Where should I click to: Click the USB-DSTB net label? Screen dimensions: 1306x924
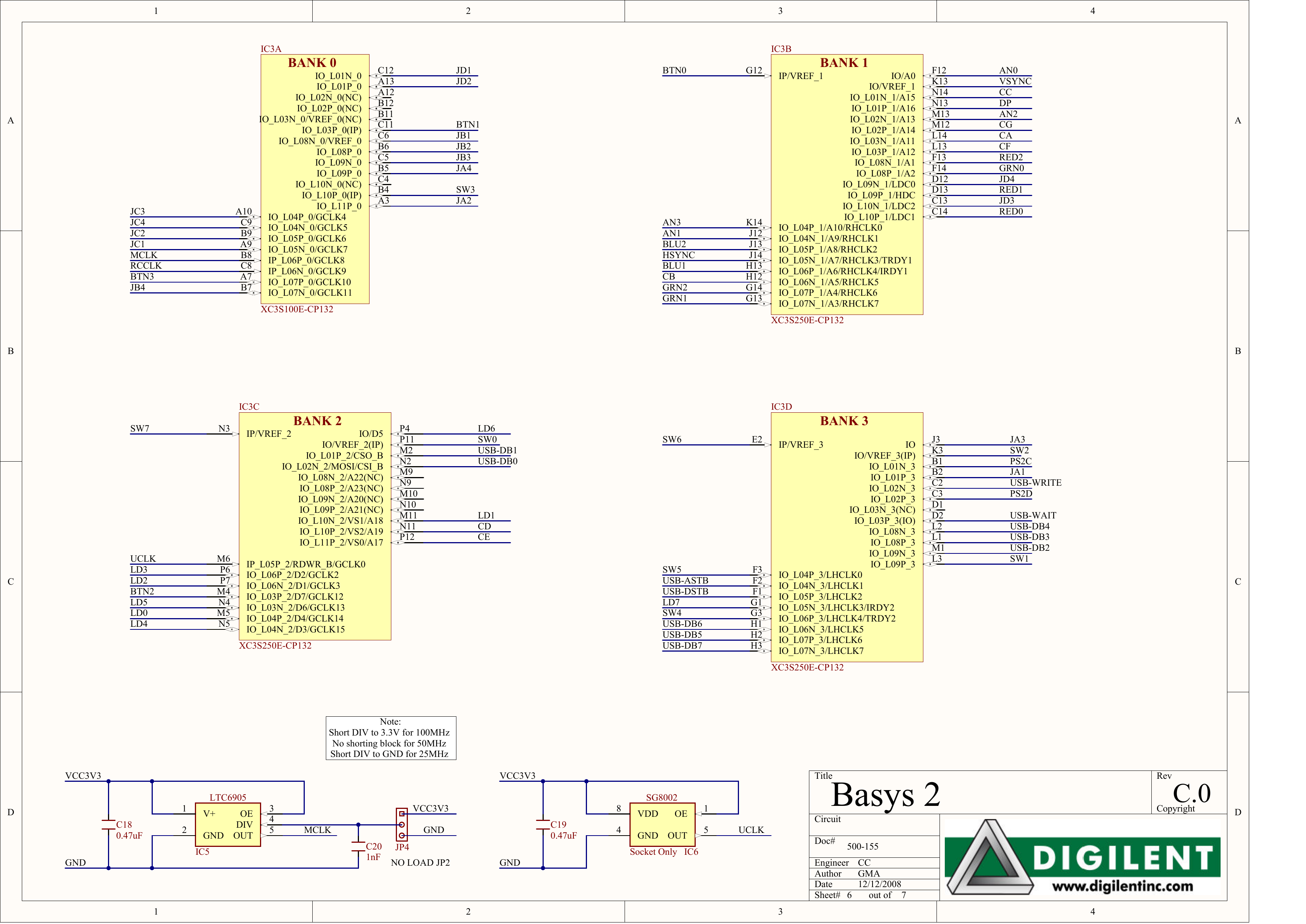(x=685, y=591)
